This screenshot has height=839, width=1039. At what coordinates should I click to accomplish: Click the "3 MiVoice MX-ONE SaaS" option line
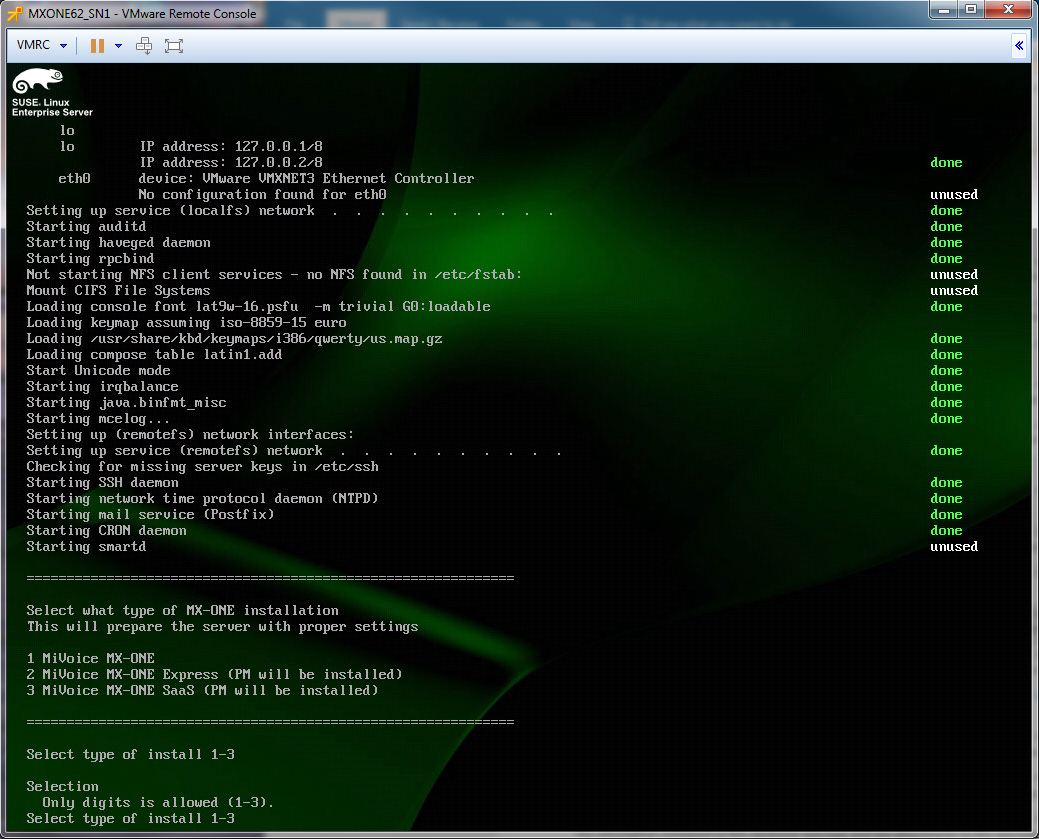tap(202, 691)
